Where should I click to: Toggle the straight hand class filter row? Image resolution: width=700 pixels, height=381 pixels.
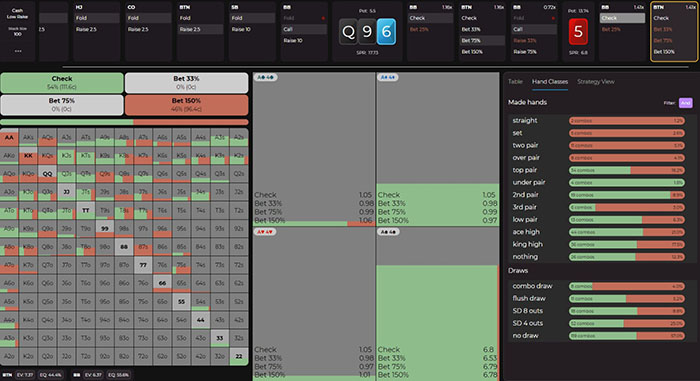pos(599,121)
